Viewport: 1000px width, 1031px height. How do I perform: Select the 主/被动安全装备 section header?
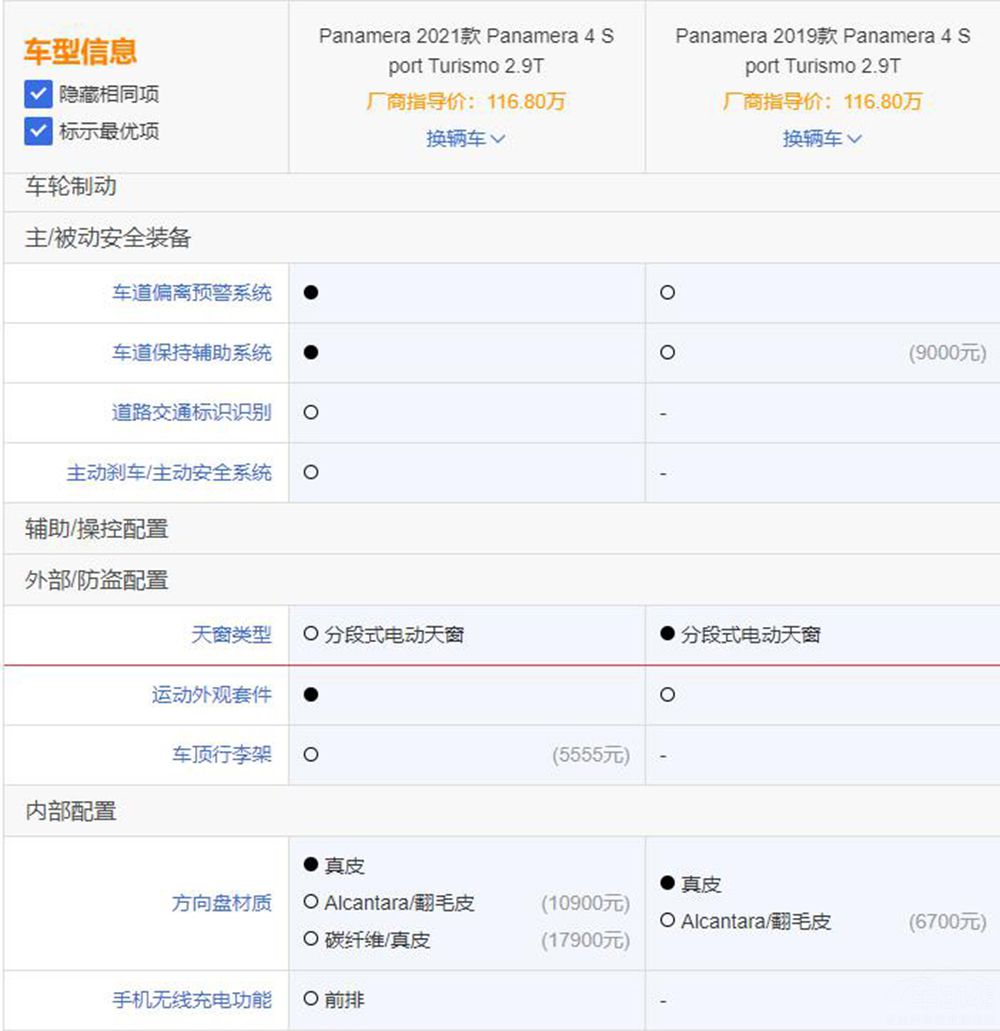[x=107, y=238]
